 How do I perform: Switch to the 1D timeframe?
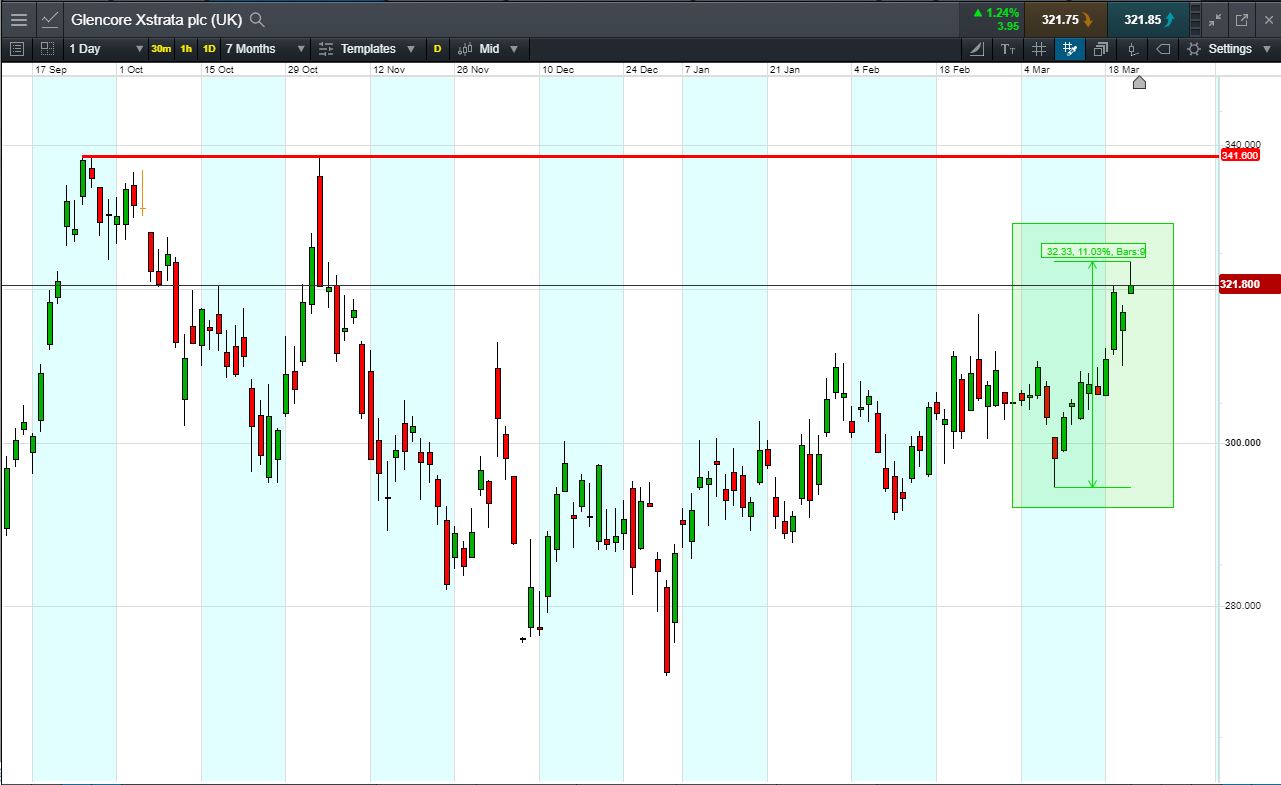click(209, 49)
